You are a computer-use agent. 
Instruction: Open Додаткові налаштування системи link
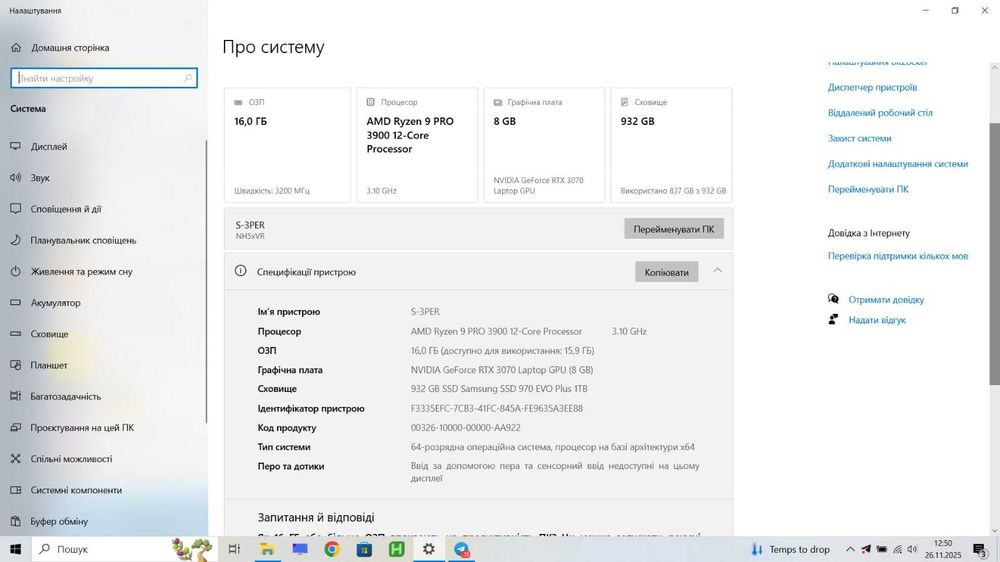[898, 164]
